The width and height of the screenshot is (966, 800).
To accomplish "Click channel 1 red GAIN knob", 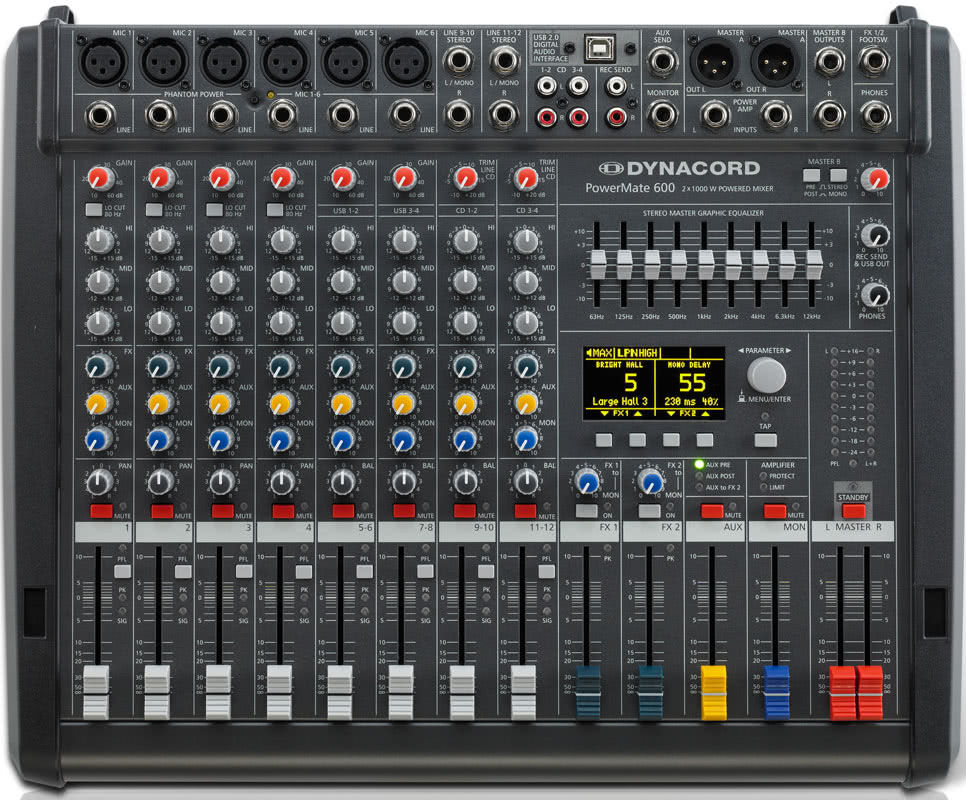I will pos(99,178).
